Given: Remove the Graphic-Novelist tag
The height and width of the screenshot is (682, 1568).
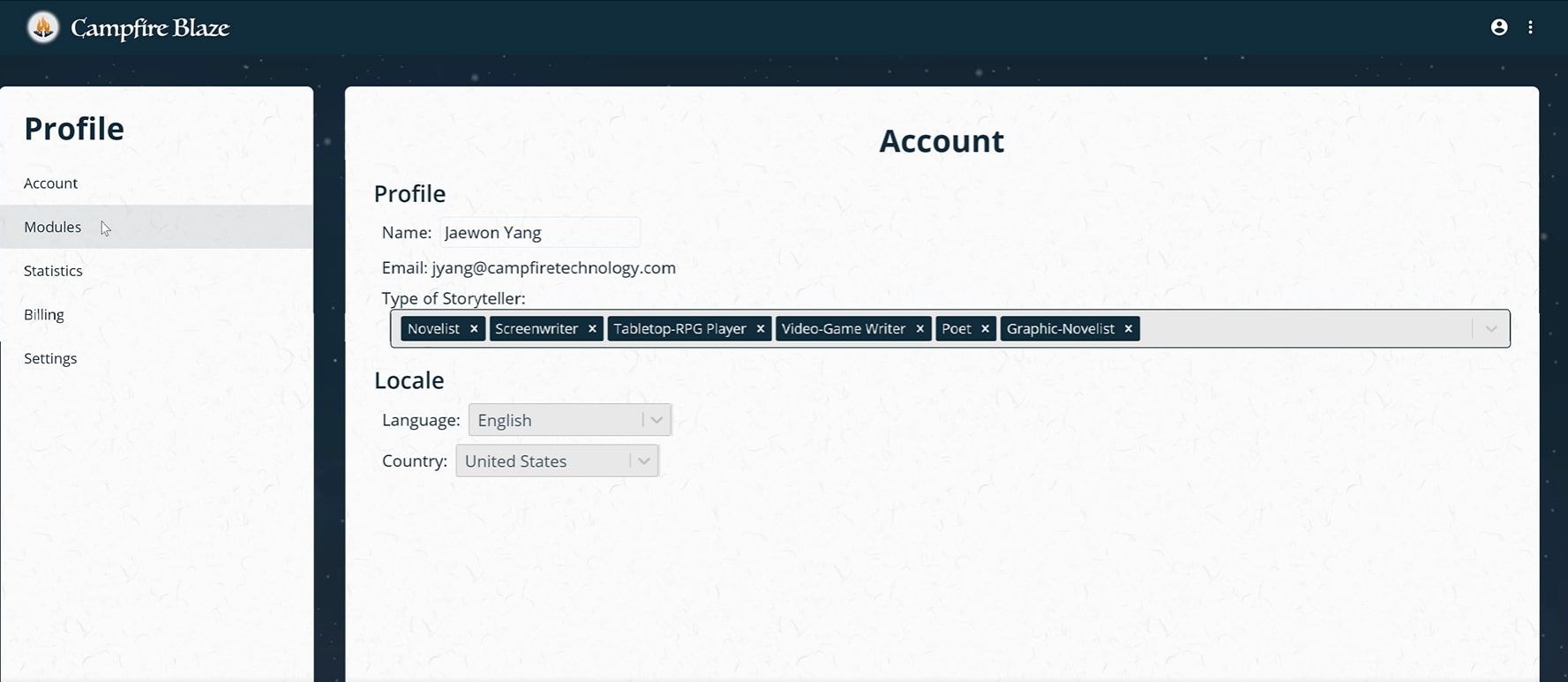Looking at the screenshot, I should click(x=1128, y=329).
